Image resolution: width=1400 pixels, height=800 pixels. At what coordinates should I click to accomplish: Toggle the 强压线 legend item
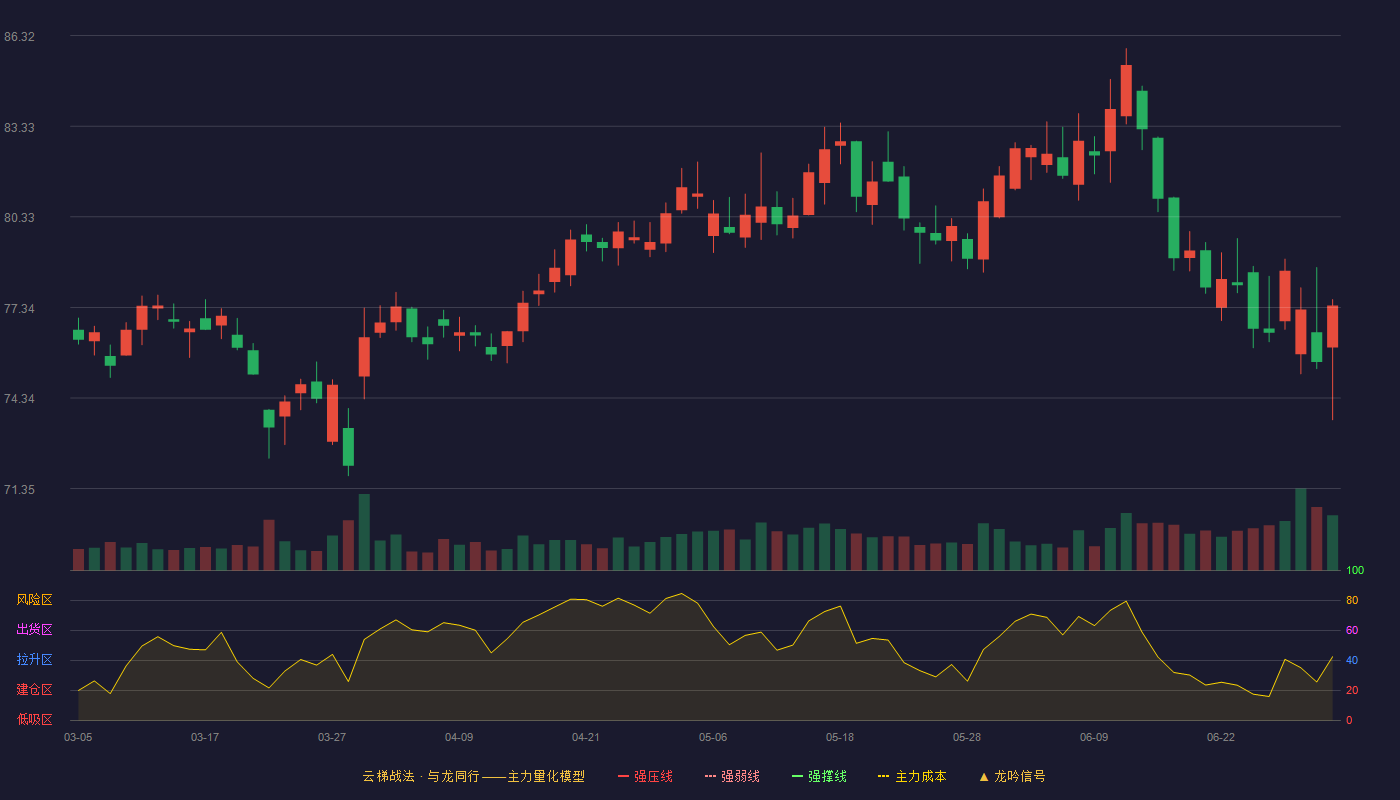click(x=645, y=776)
